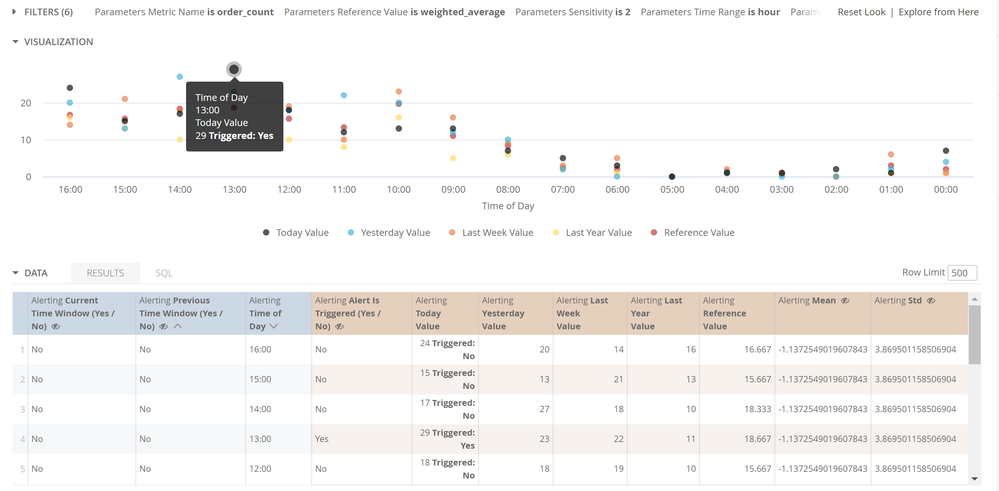Click the 14:00 Time of Day cell

tap(278, 409)
